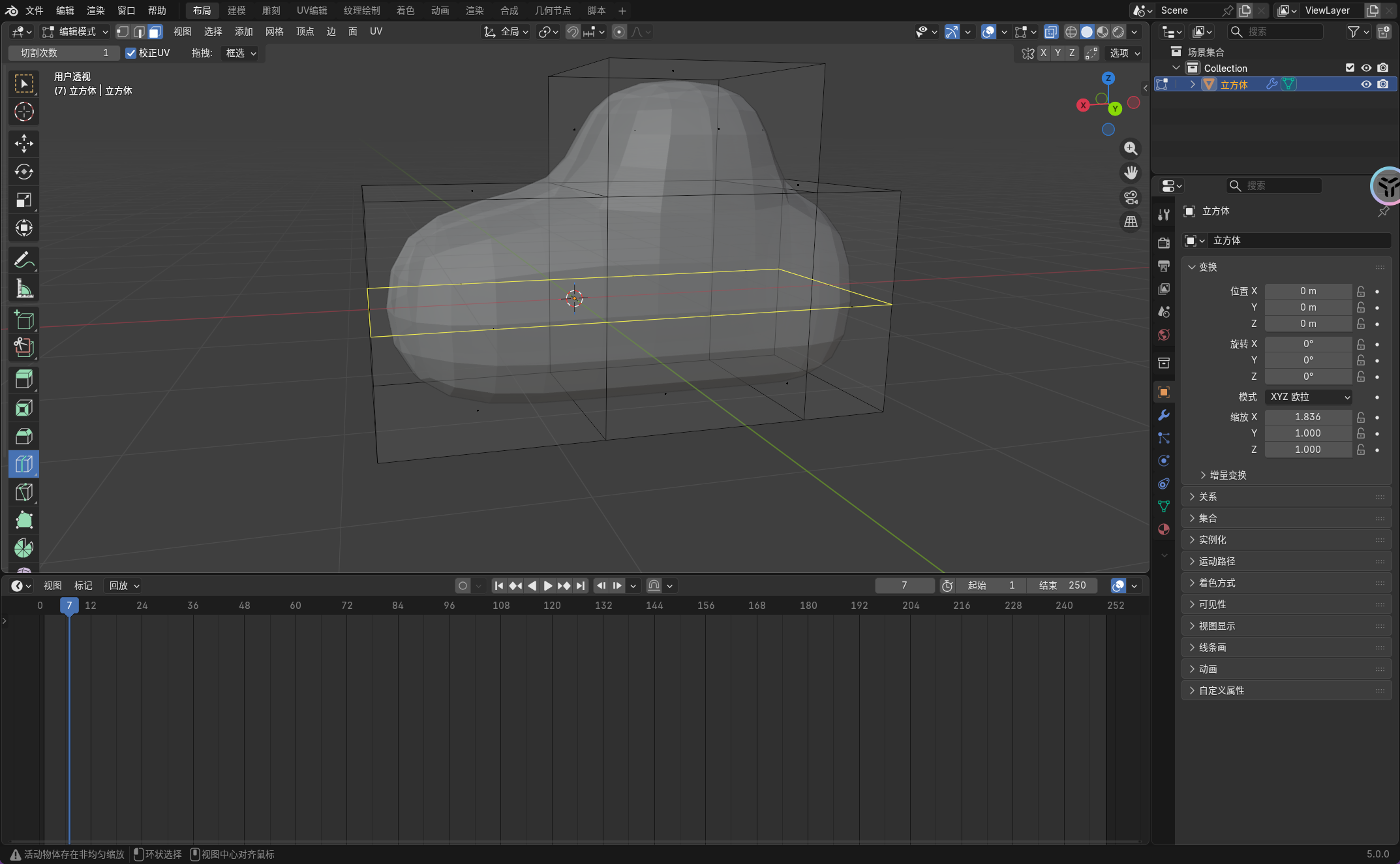
Task: Click the 结束 frame 250 field
Action: click(x=1062, y=585)
